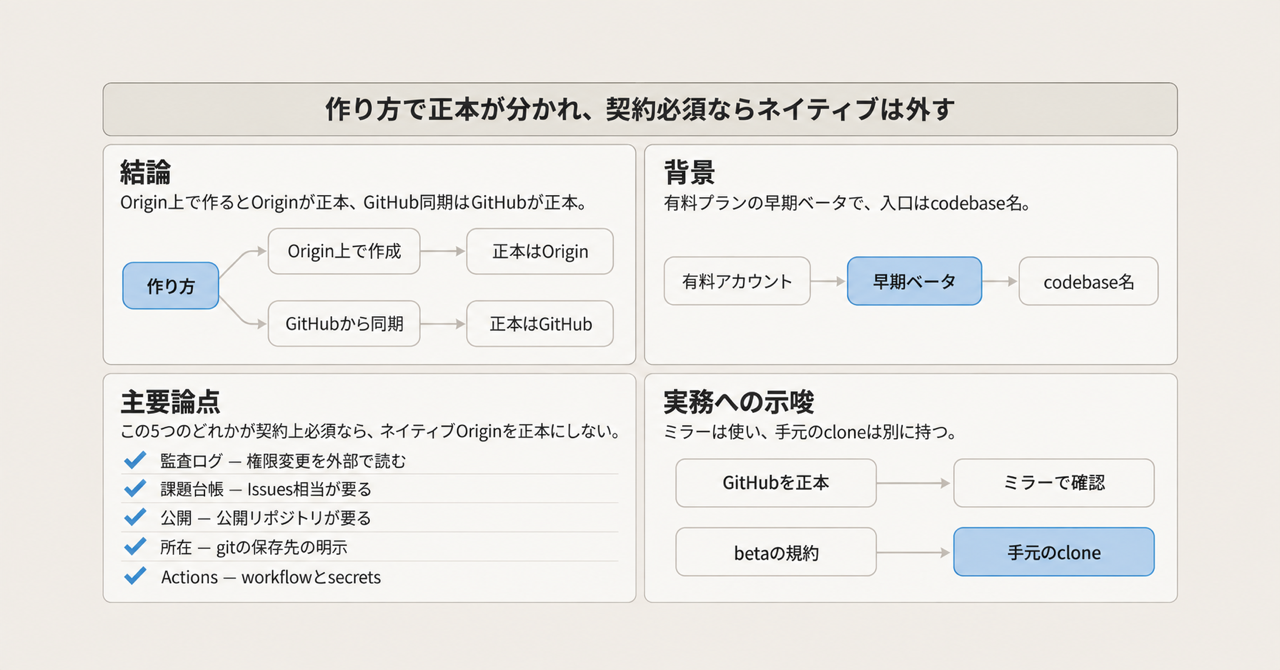This screenshot has width=1280, height=670.
Task: Click the text 公開 — 公開リポジトリが要る
Action: pos(266,518)
